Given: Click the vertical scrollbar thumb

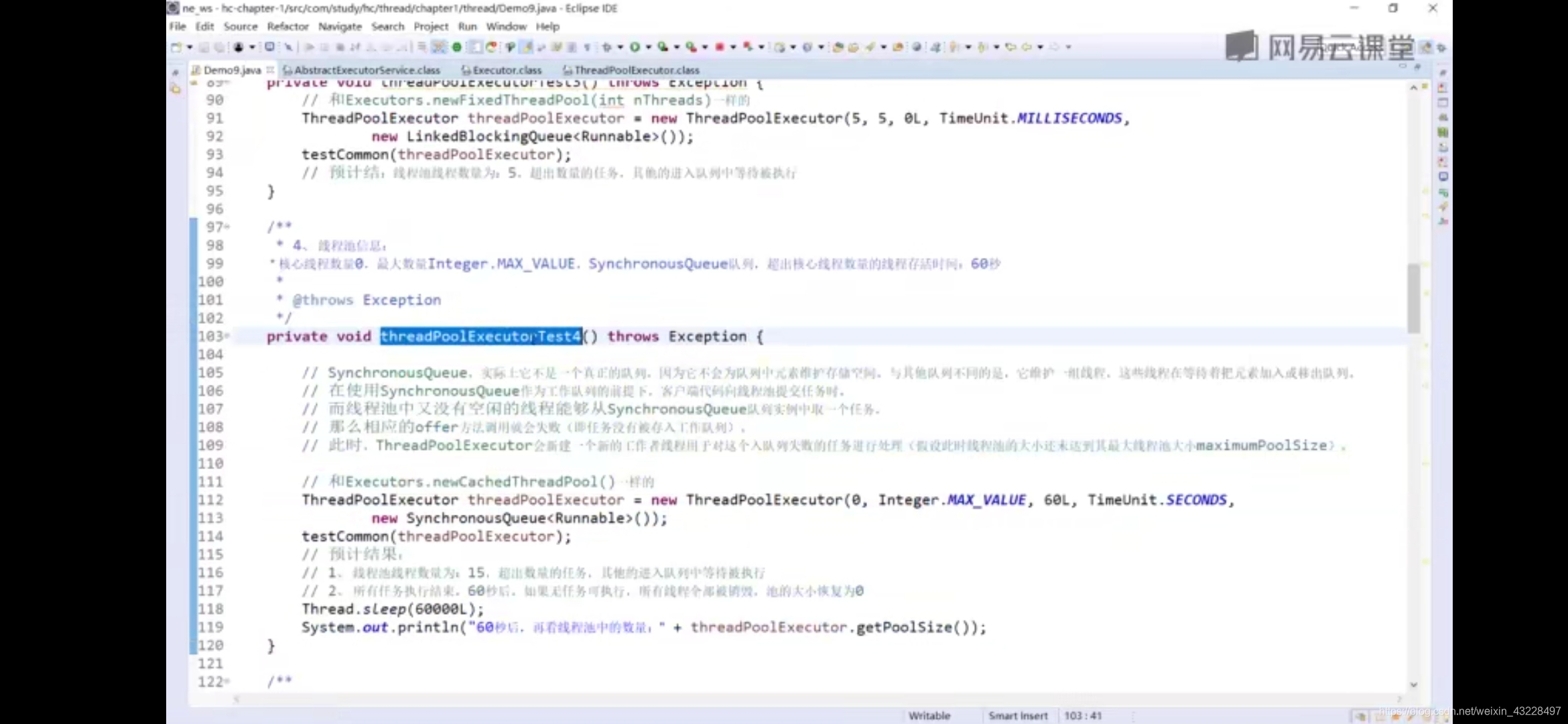Looking at the screenshot, I should pyautogui.click(x=1413, y=298).
